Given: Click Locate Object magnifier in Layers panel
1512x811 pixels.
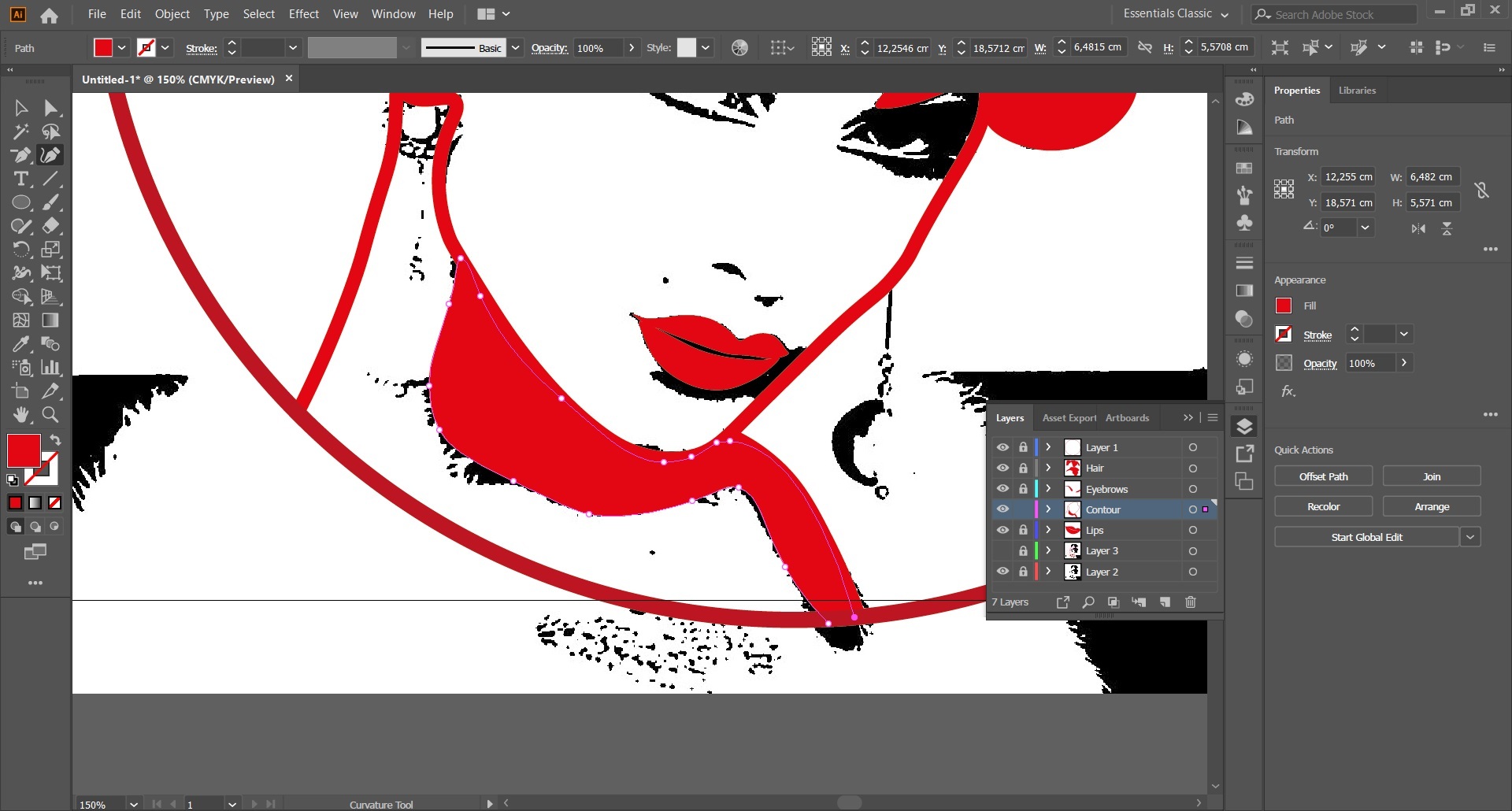Looking at the screenshot, I should point(1088,602).
